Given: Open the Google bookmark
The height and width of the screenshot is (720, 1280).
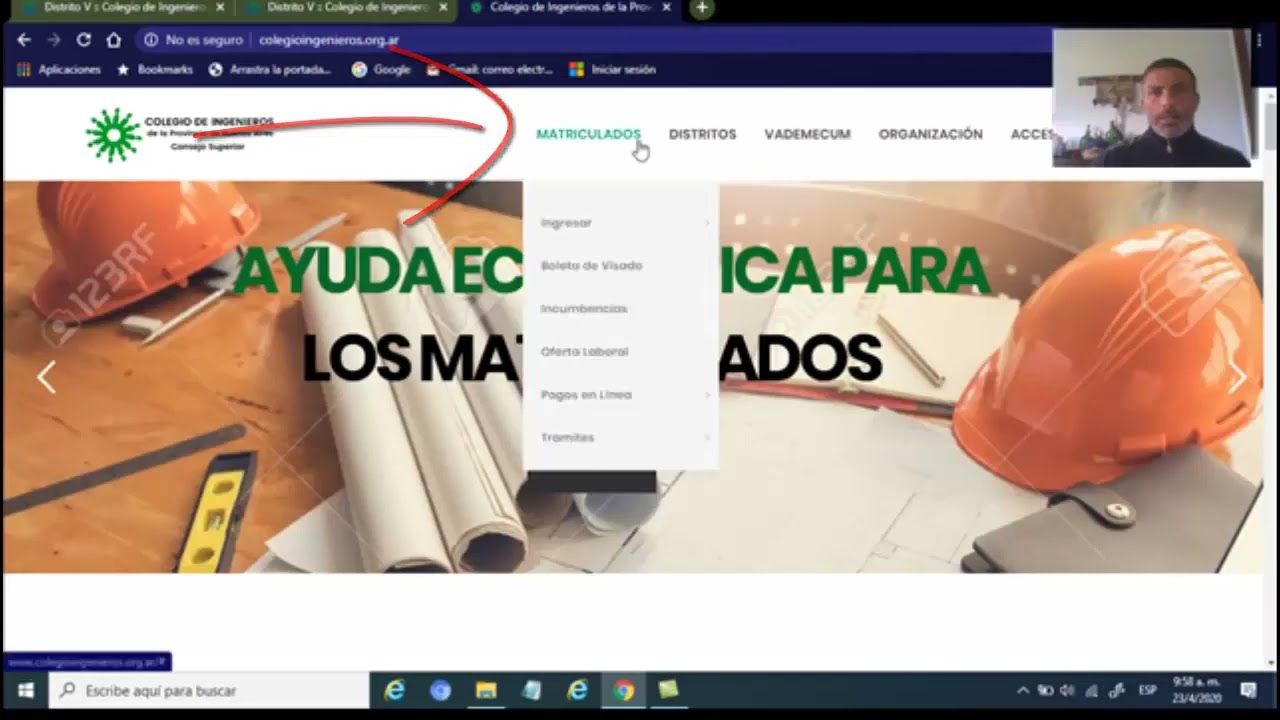Looking at the screenshot, I should pos(381,70).
